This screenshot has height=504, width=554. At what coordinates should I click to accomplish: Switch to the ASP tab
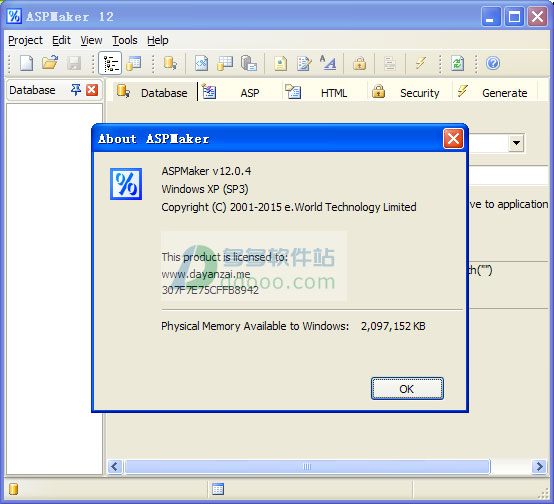tap(240, 92)
